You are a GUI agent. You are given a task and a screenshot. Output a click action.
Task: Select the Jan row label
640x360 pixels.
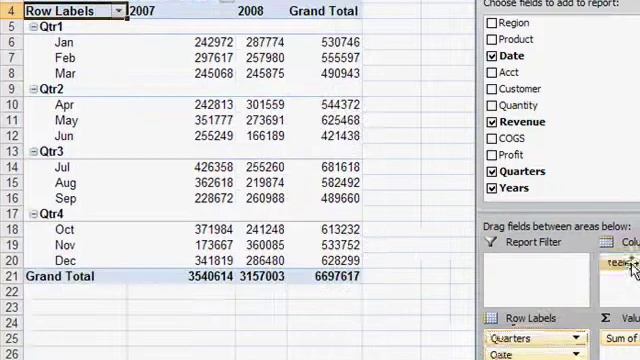coord(64,42)
